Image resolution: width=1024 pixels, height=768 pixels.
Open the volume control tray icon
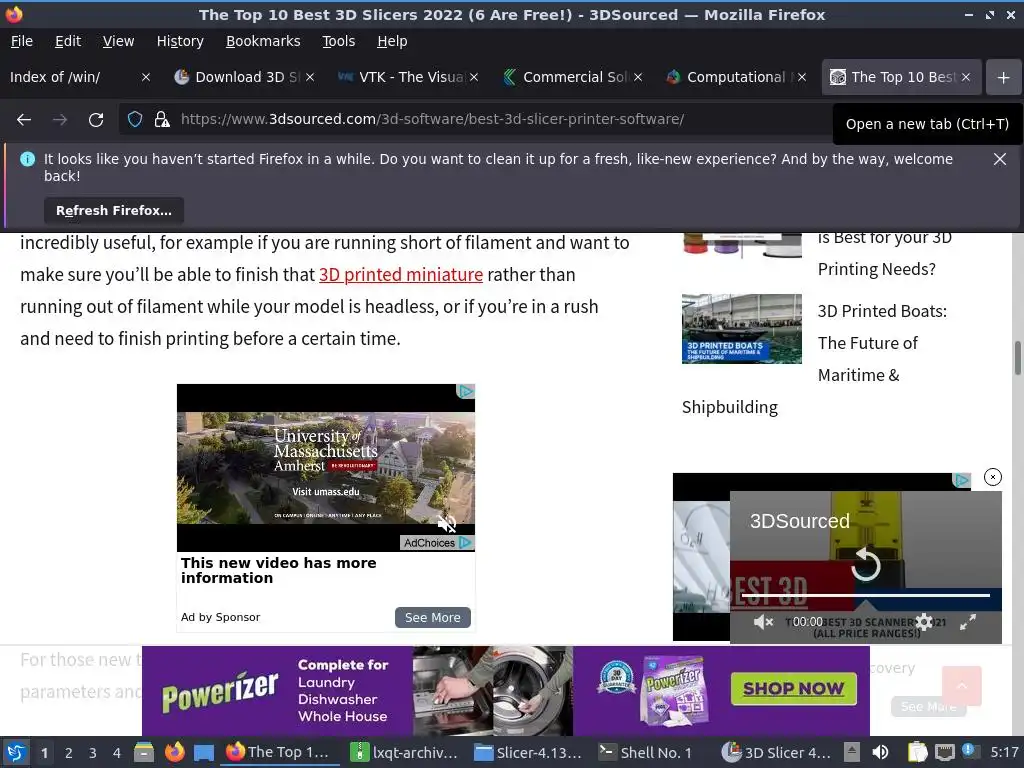click(x=880, y=752)
